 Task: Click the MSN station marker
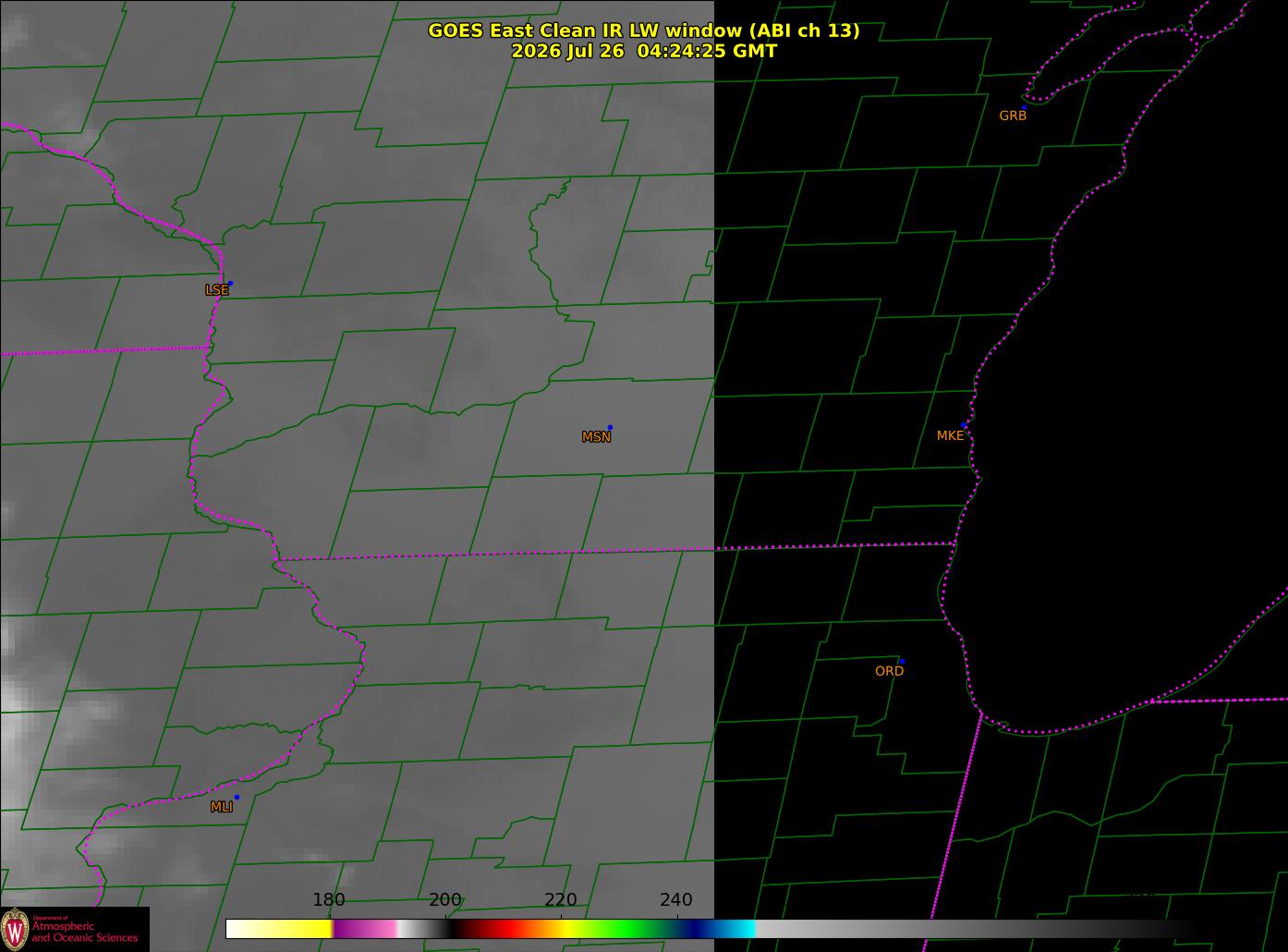(x=610, y=427)
